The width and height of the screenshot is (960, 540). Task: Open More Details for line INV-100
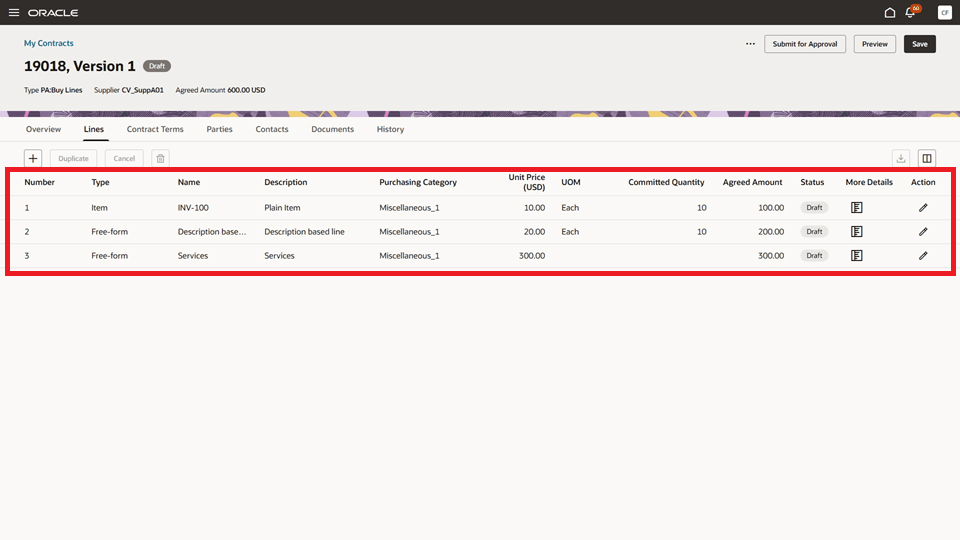(x=857, y=208)
